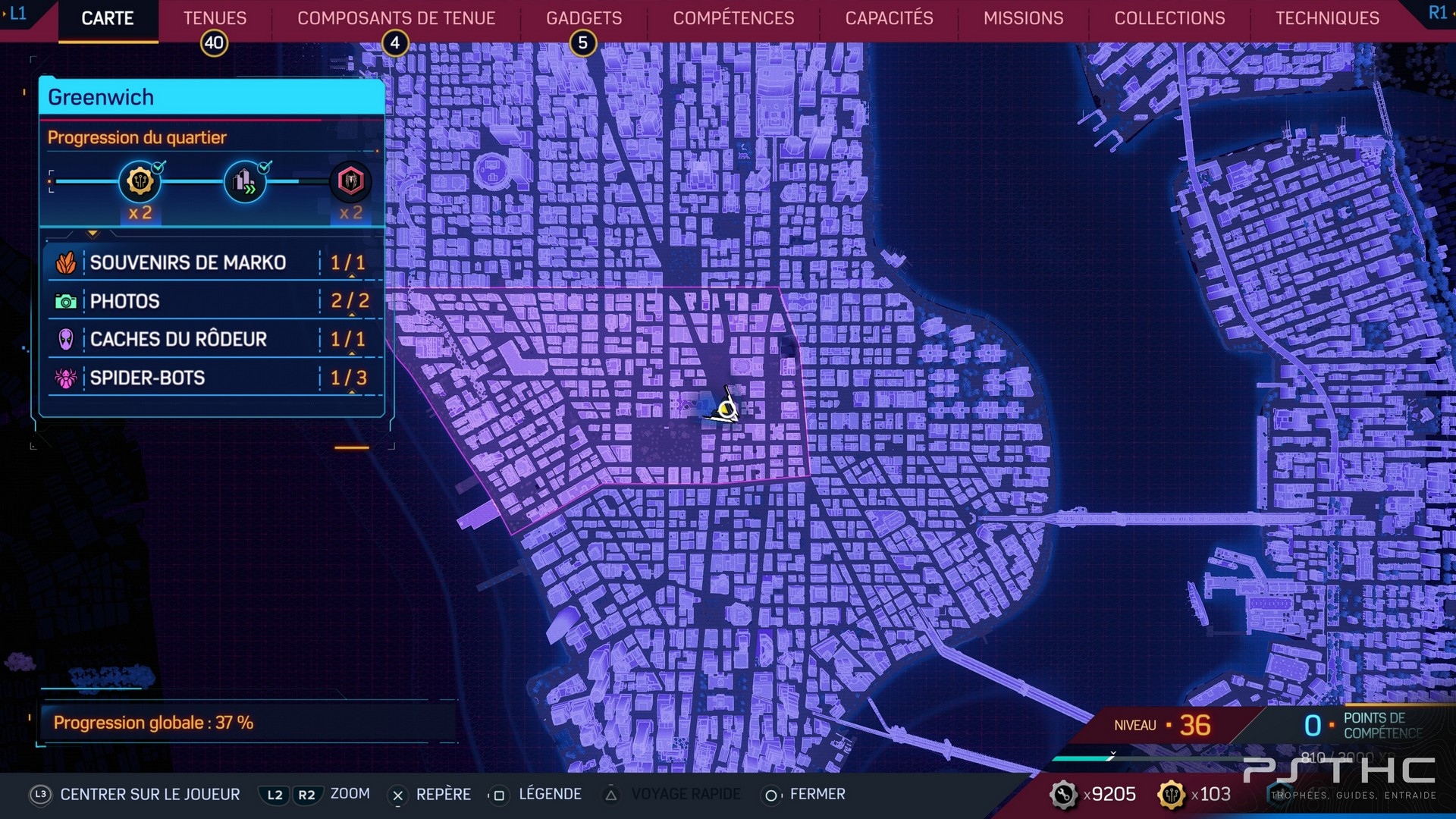Open the TENUES tab
Screen dimensions: 1456x819
(215, 19)
